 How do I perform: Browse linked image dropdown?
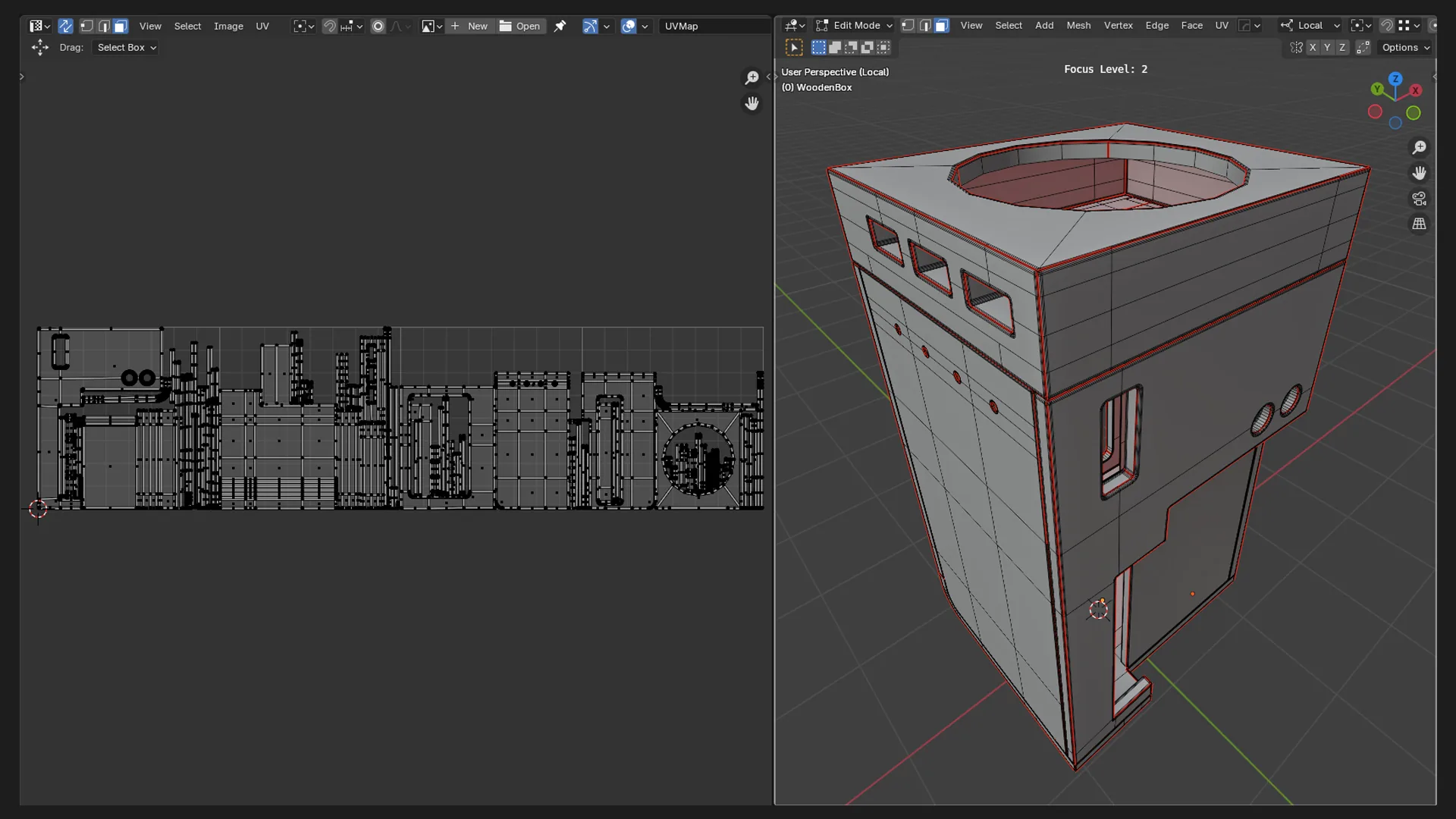431,26
